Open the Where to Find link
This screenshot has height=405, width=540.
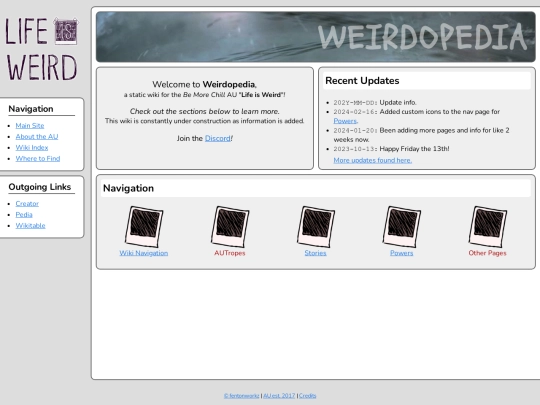pyautogui.click(x=38, y=159)
